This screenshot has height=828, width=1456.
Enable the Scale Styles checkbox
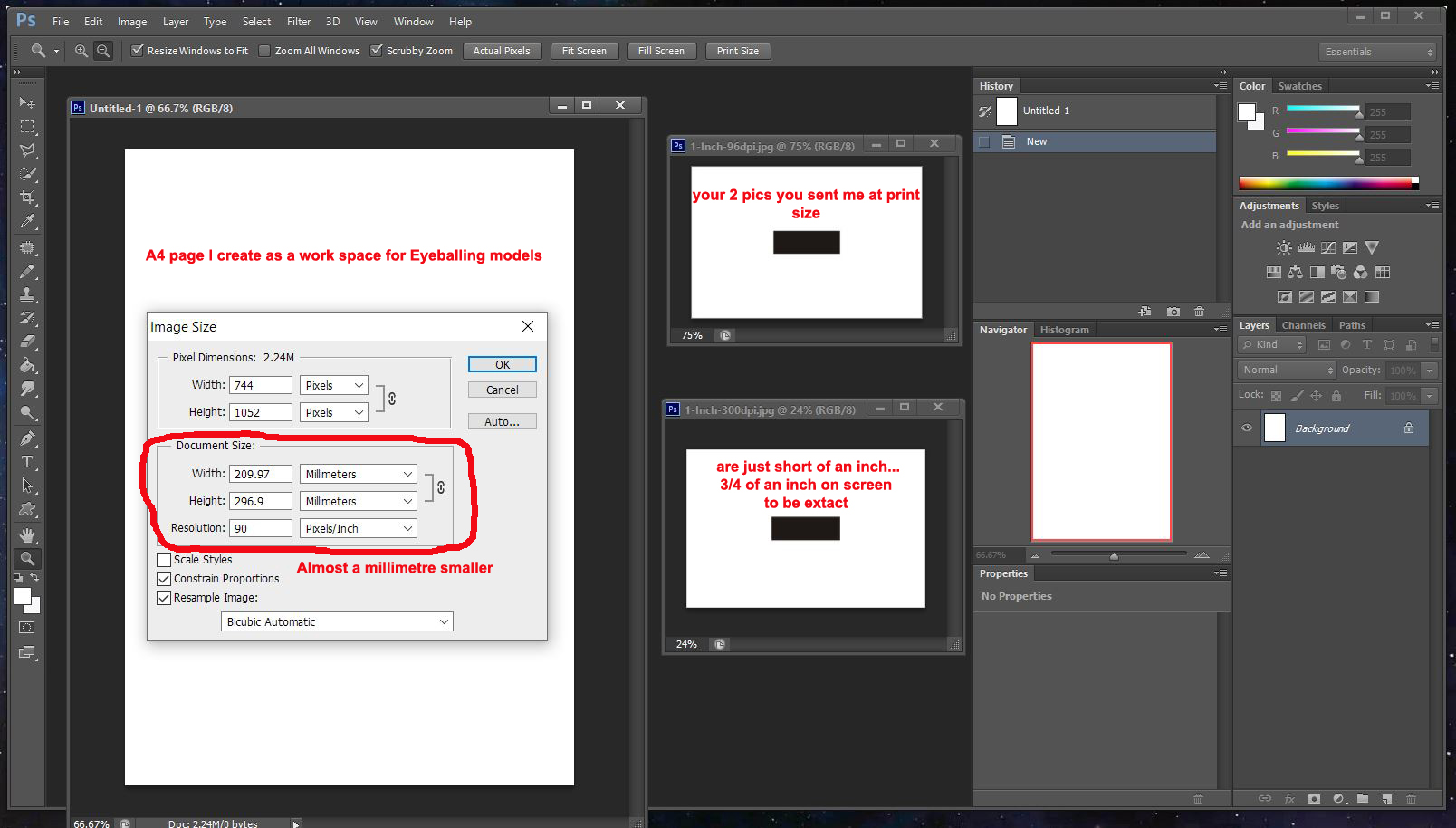[x=164, y=560]
